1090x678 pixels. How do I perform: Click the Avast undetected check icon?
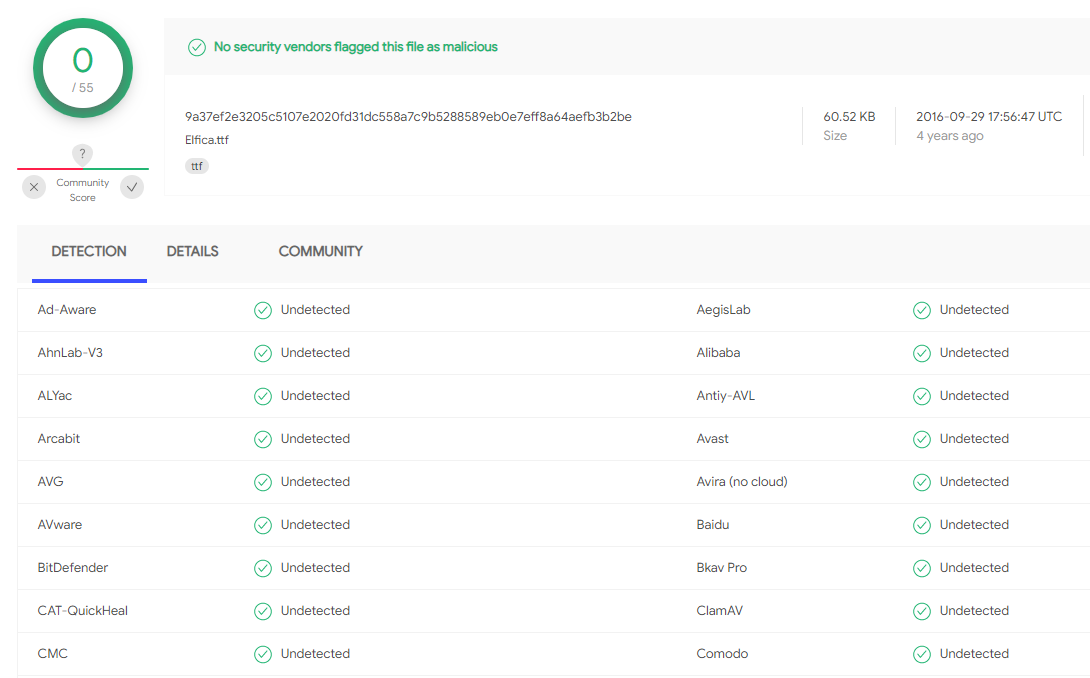(922, 439)
